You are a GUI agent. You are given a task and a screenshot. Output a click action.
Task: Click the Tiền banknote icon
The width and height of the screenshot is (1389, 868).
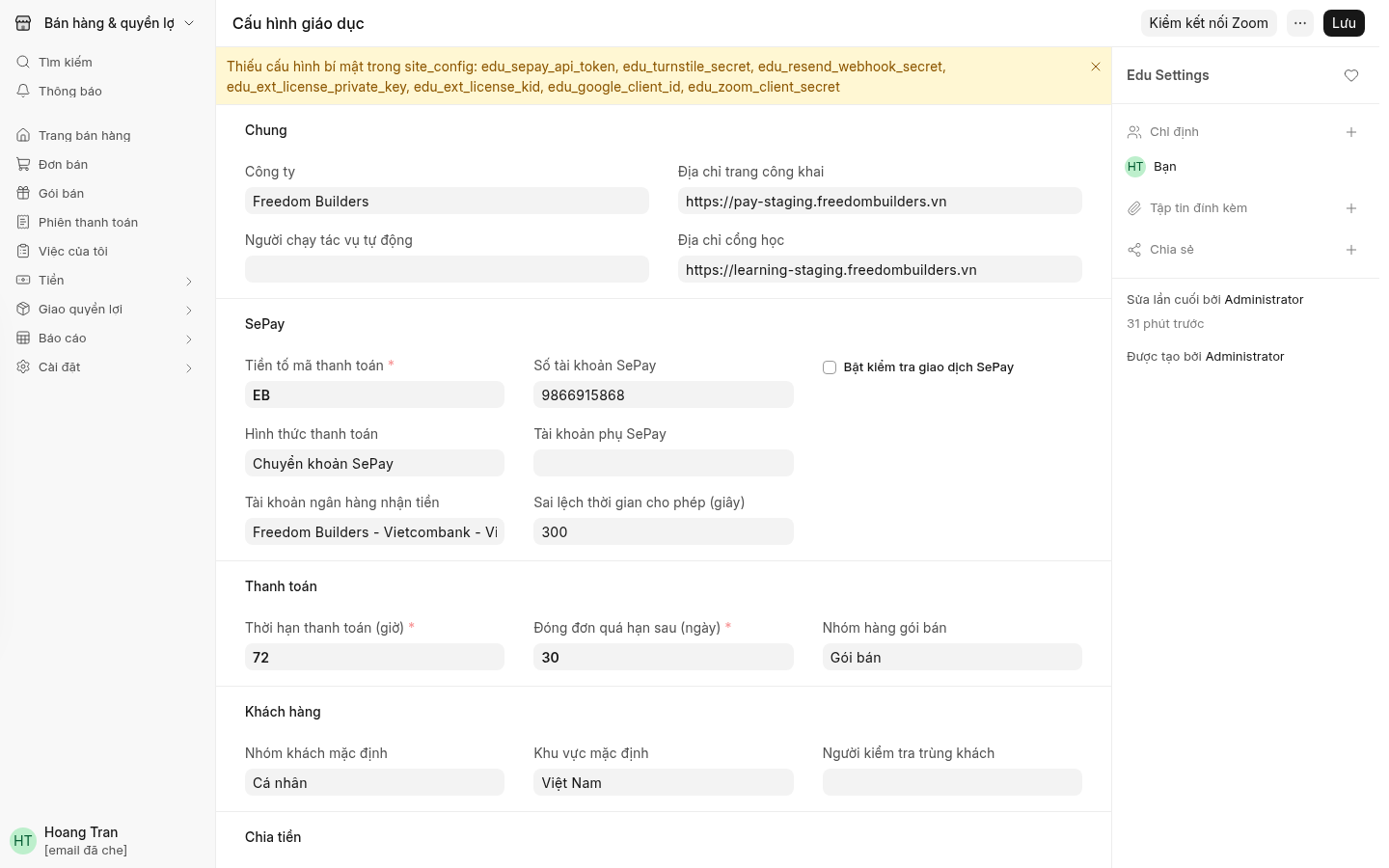[x=23, y=280]
